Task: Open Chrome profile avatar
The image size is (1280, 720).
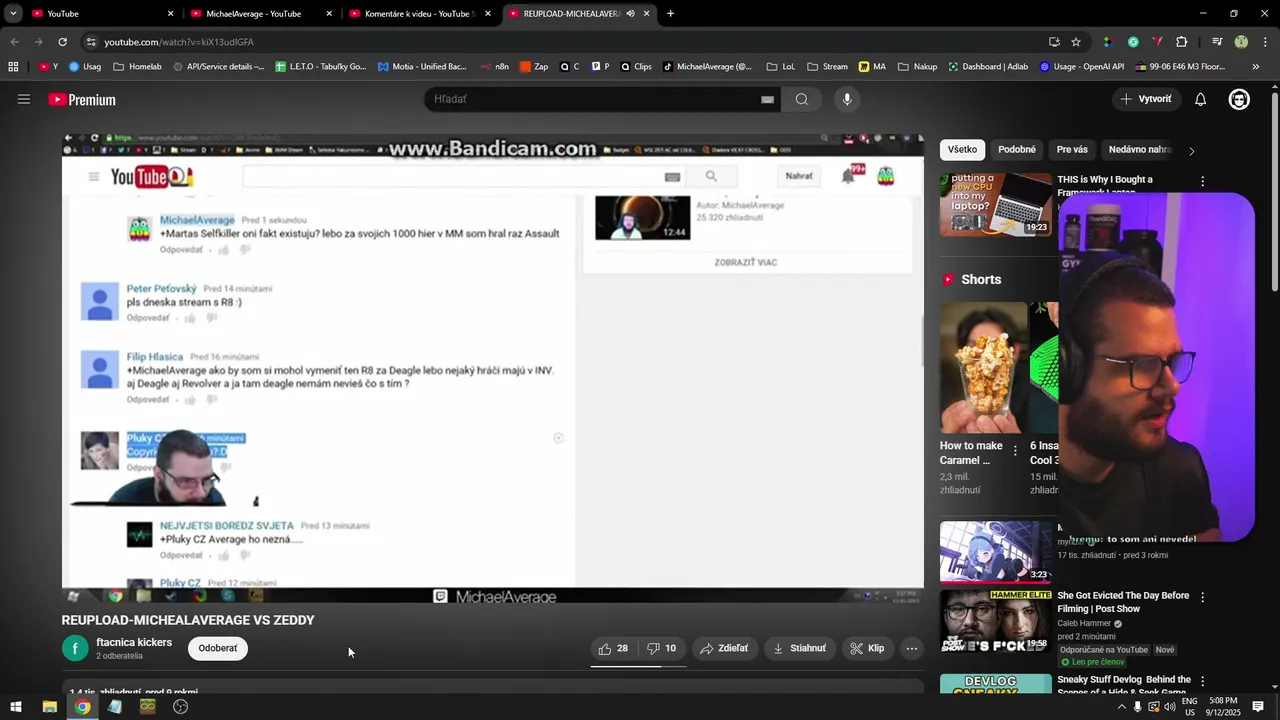Action: pyautogui.click(x=1241, y=42)
